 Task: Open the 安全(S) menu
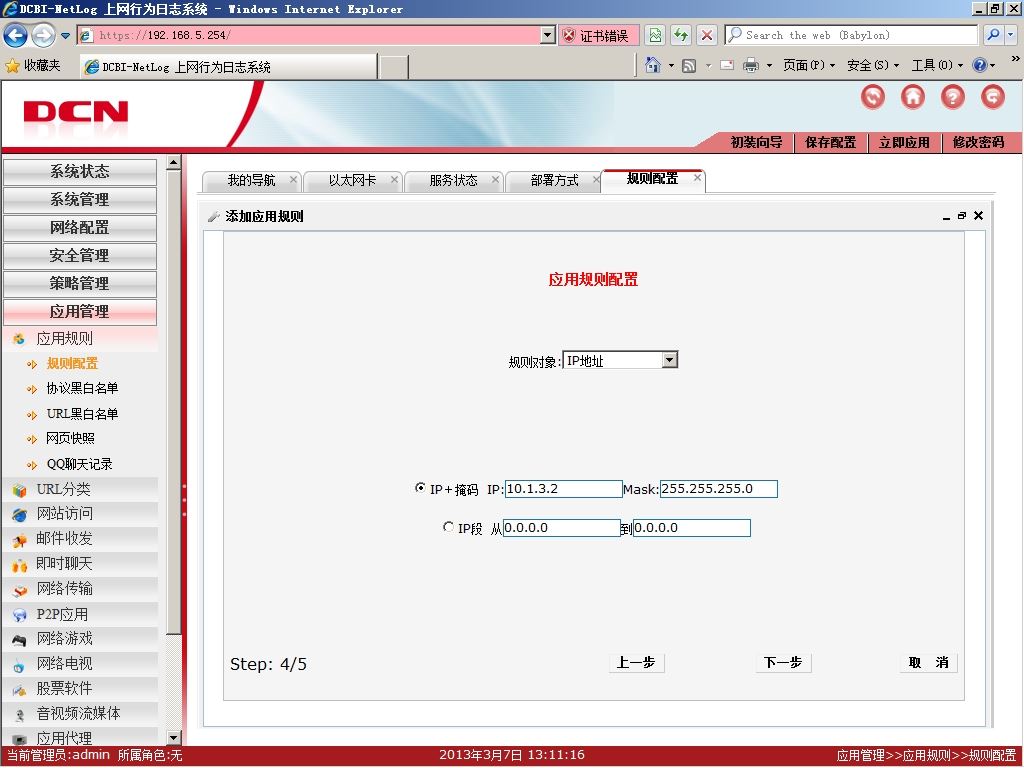872,65
